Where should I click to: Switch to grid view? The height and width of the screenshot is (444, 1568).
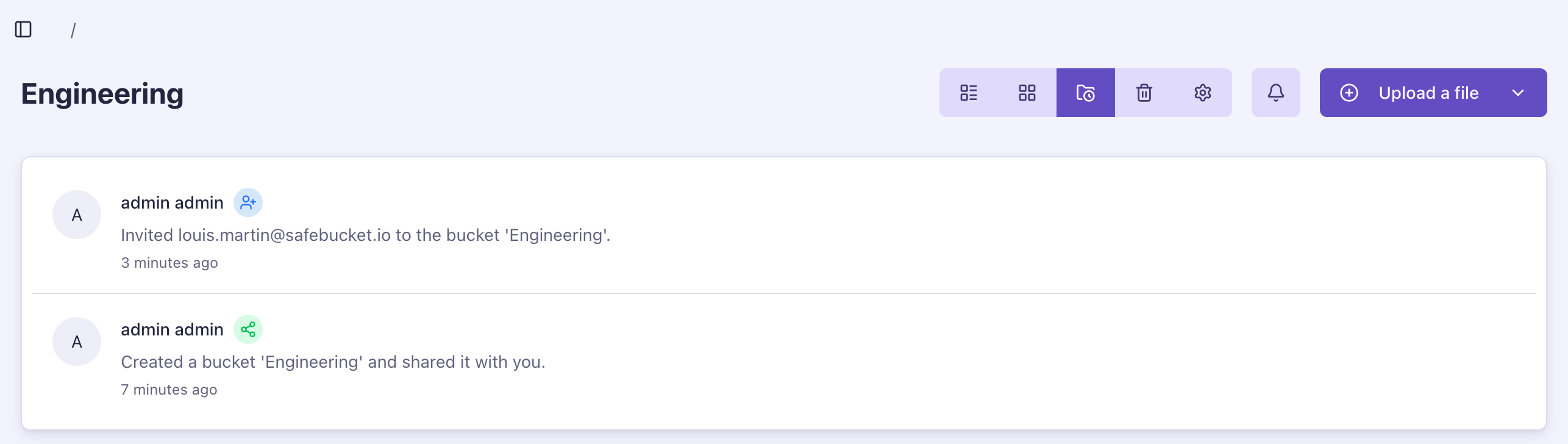coord(1027,93)
